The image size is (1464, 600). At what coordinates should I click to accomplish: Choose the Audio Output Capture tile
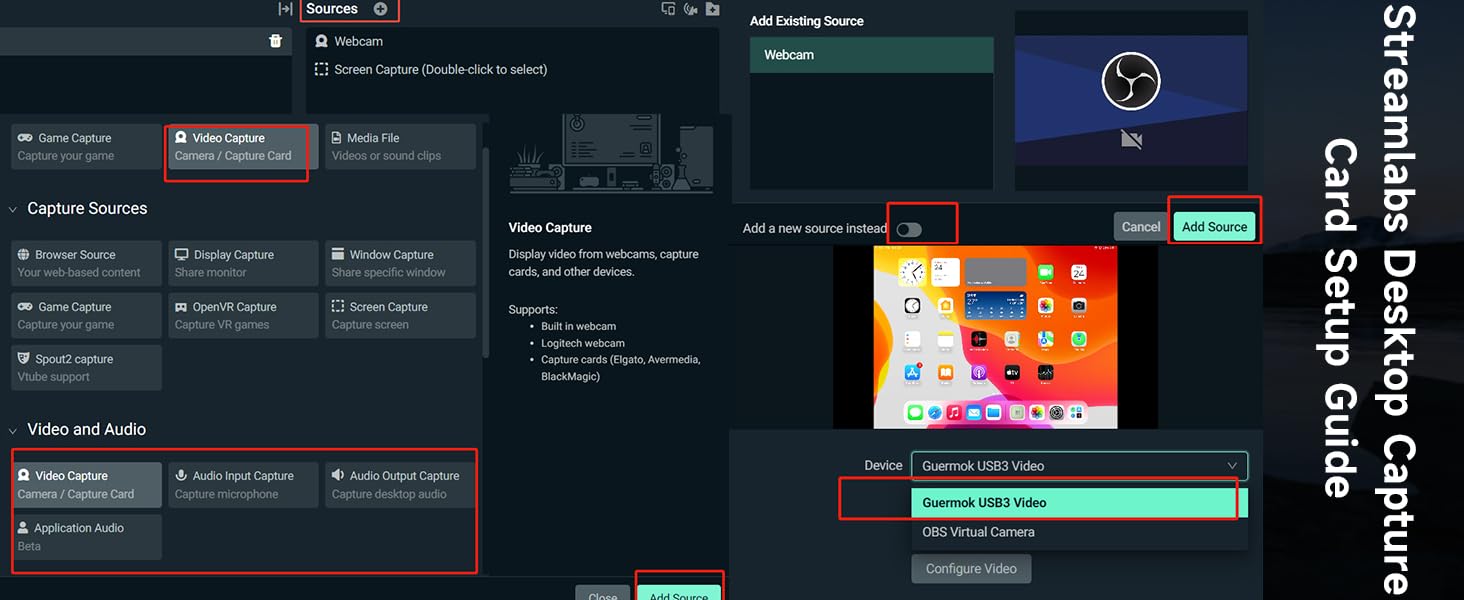[x=401, y=485]
